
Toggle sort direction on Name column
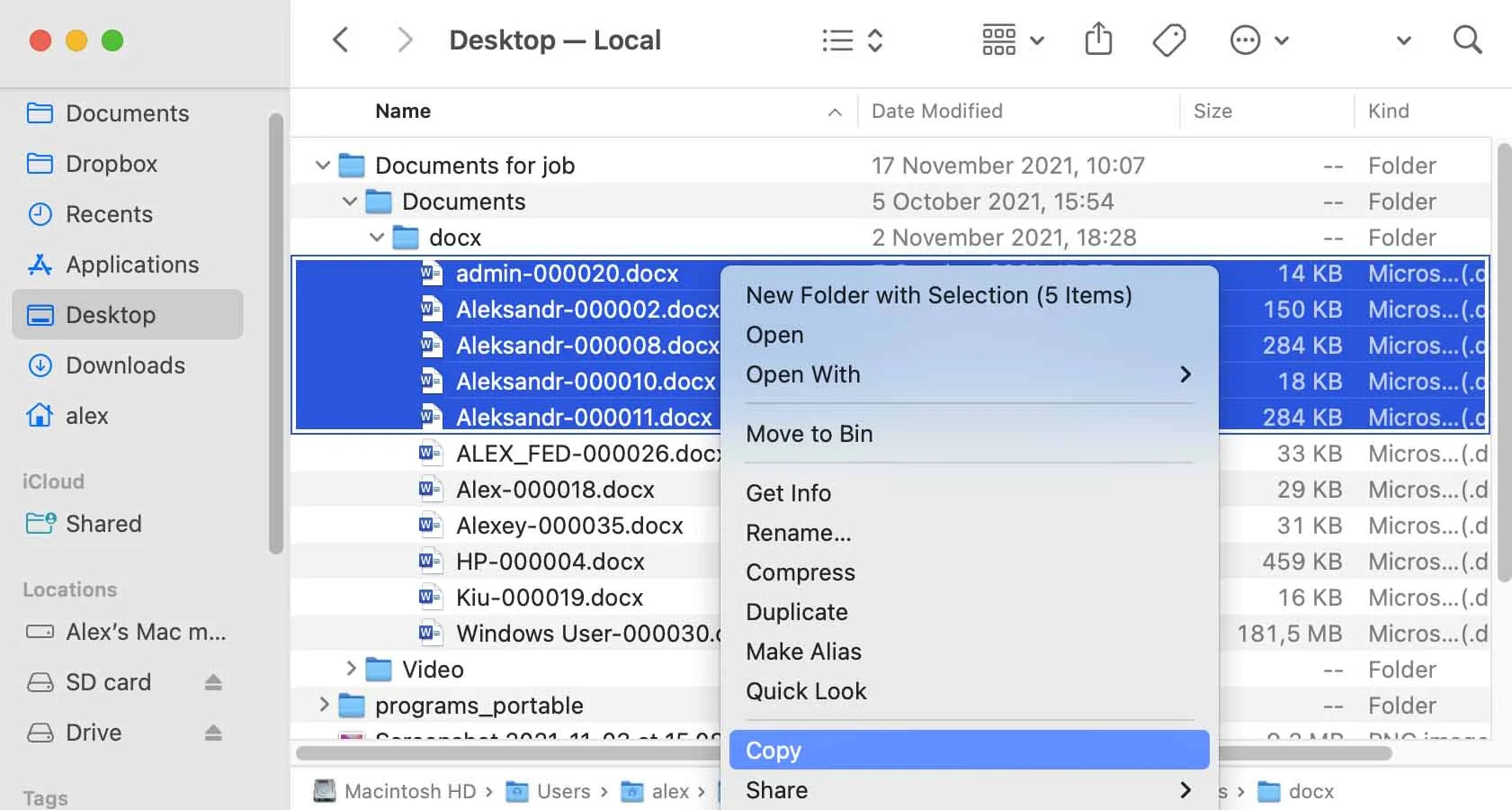835,112
